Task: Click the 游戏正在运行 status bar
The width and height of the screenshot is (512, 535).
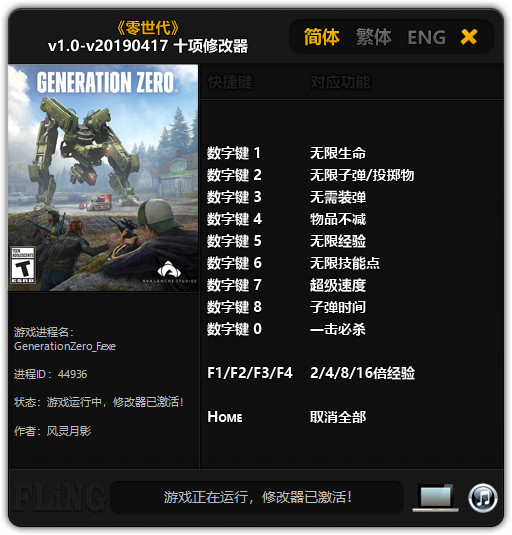Action: 257,497
